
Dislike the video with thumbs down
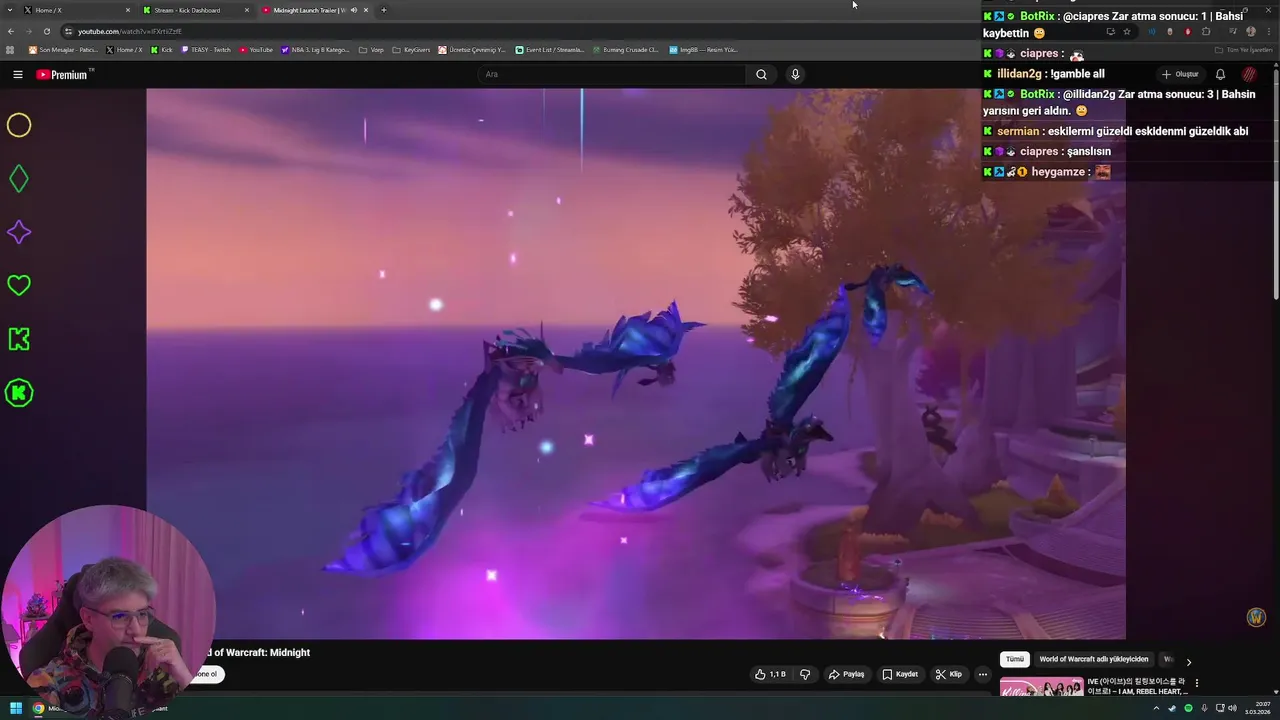pos(805,674)
